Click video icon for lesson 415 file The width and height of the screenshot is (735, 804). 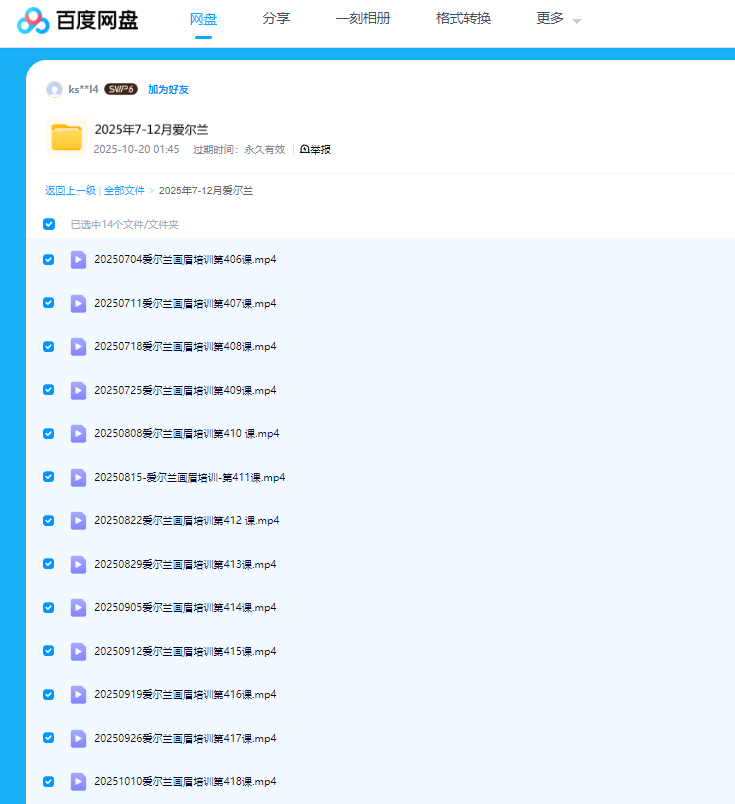point(78,651)
